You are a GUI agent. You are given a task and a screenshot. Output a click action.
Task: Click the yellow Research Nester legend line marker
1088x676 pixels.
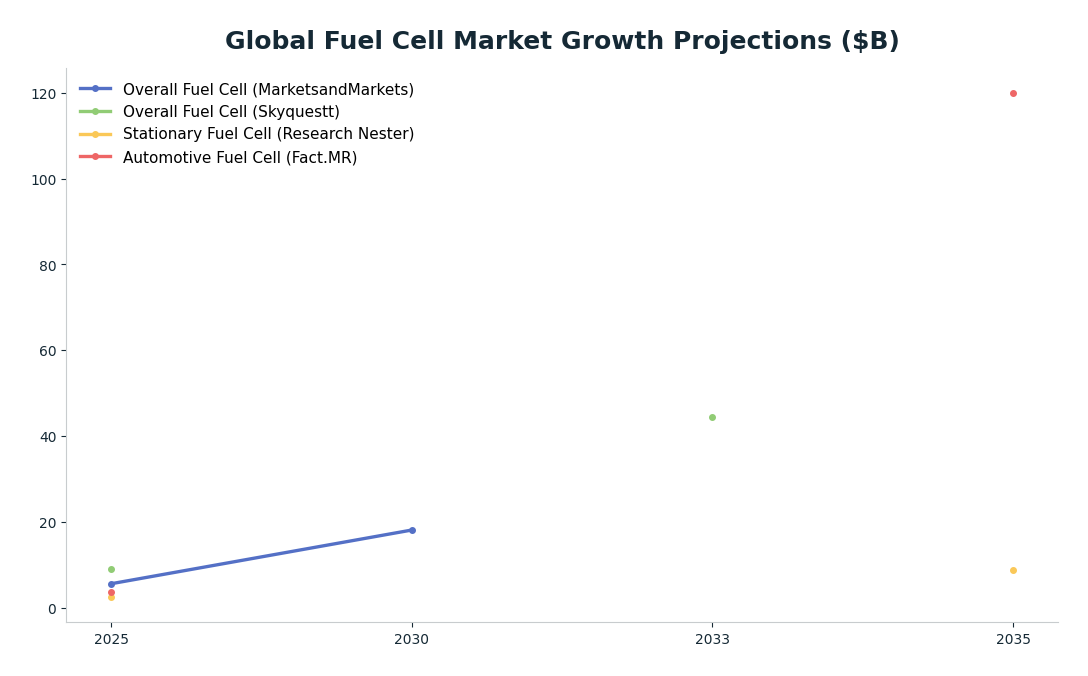(96, 135)
